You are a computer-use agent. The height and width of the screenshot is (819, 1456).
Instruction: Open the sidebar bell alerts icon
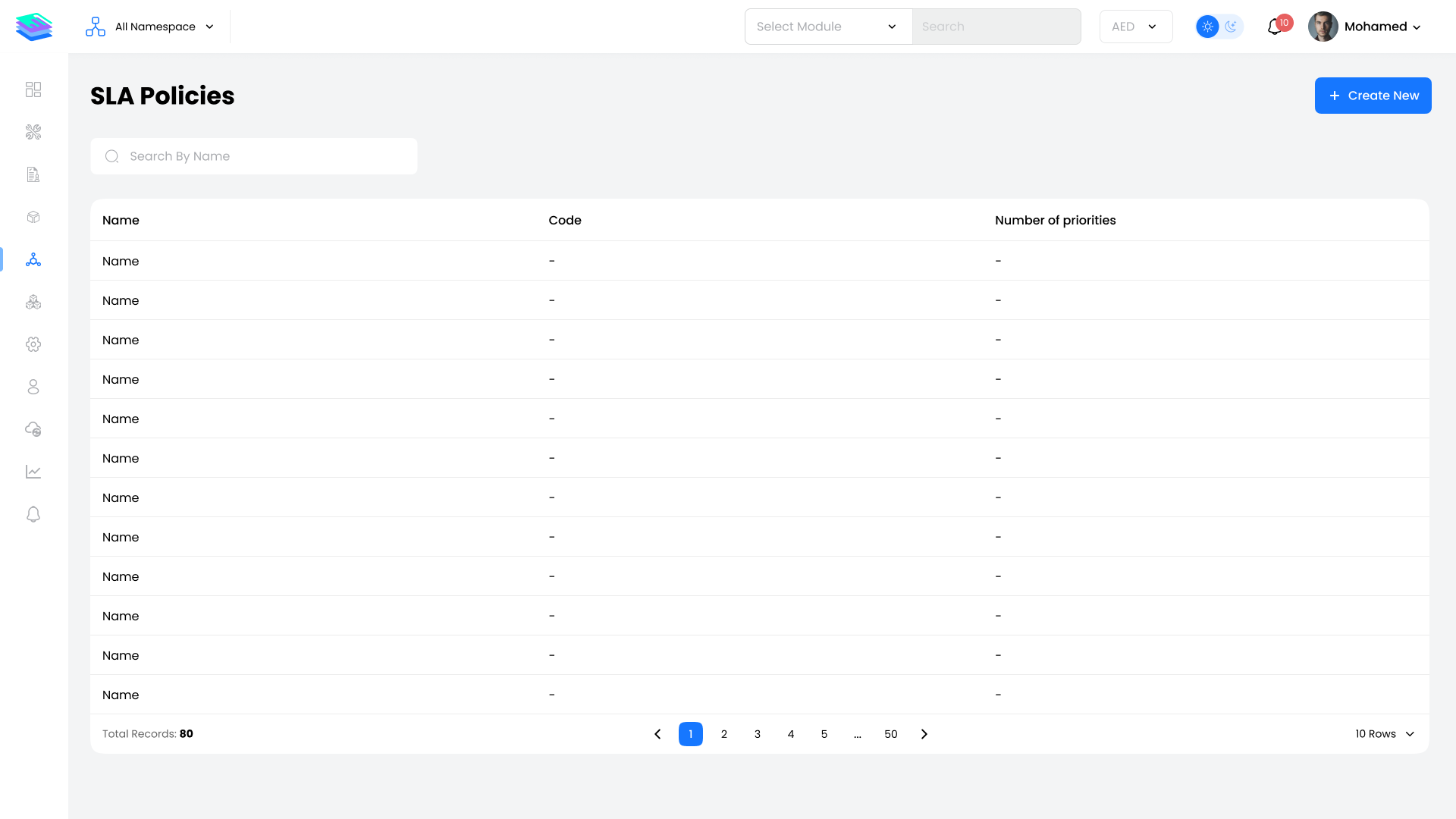(x=33, y=514)
